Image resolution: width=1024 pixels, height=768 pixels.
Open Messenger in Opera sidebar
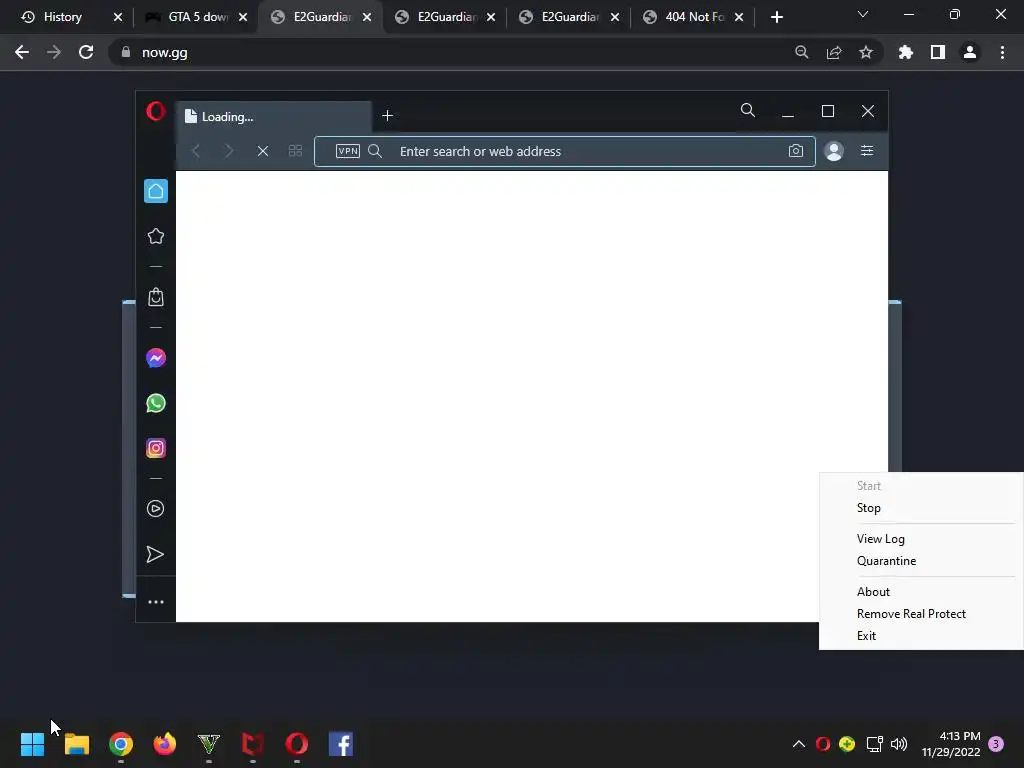click(155, 358)
